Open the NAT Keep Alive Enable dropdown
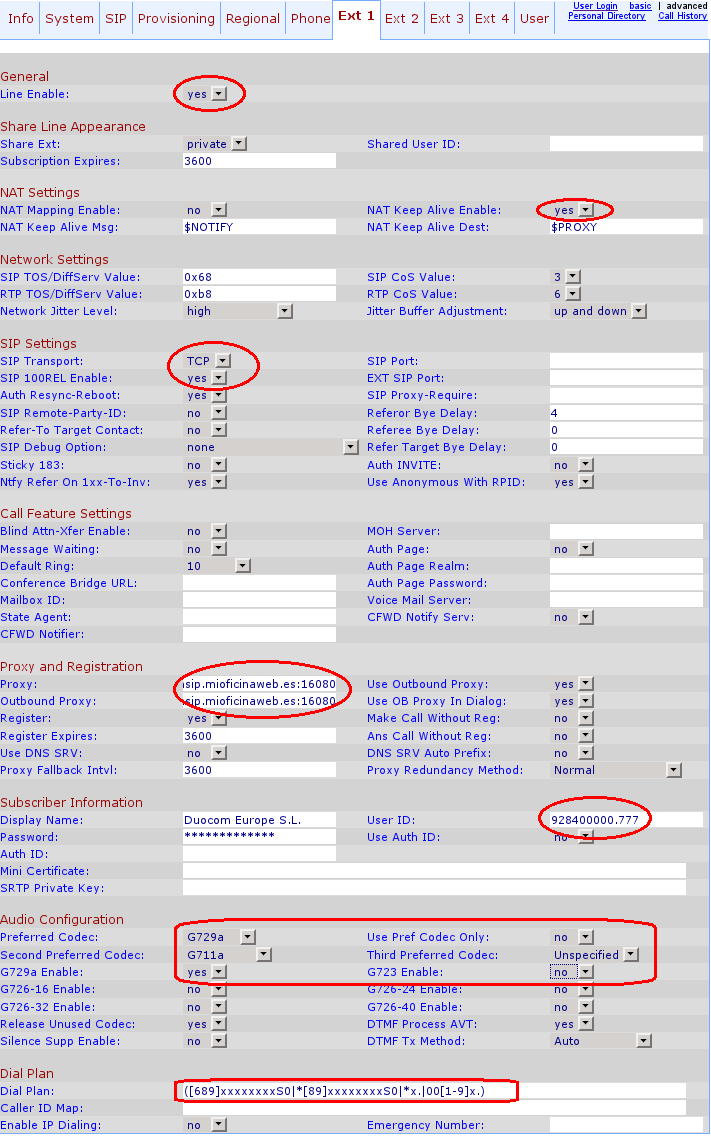This screenshot has height=1136, width=711. [586, 211]
